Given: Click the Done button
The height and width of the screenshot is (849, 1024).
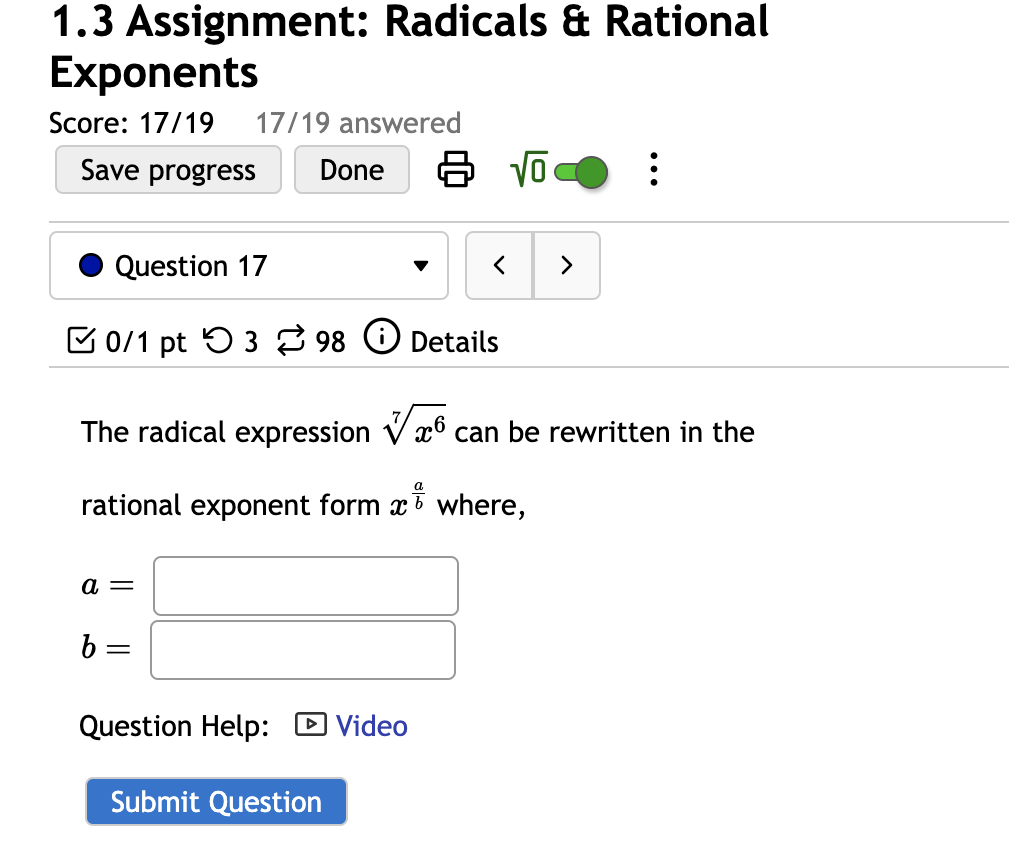Looking at the screenshot, I should click(x=351, y=169).
